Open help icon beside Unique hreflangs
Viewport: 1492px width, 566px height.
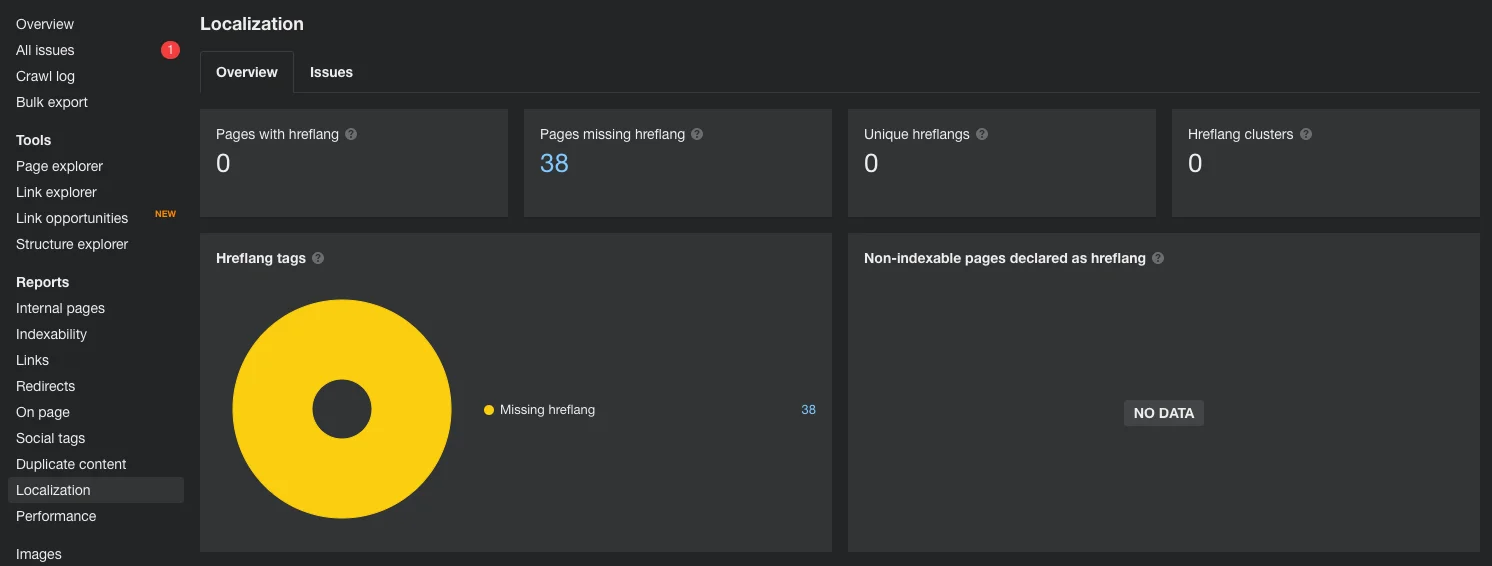tap(982, 134)
